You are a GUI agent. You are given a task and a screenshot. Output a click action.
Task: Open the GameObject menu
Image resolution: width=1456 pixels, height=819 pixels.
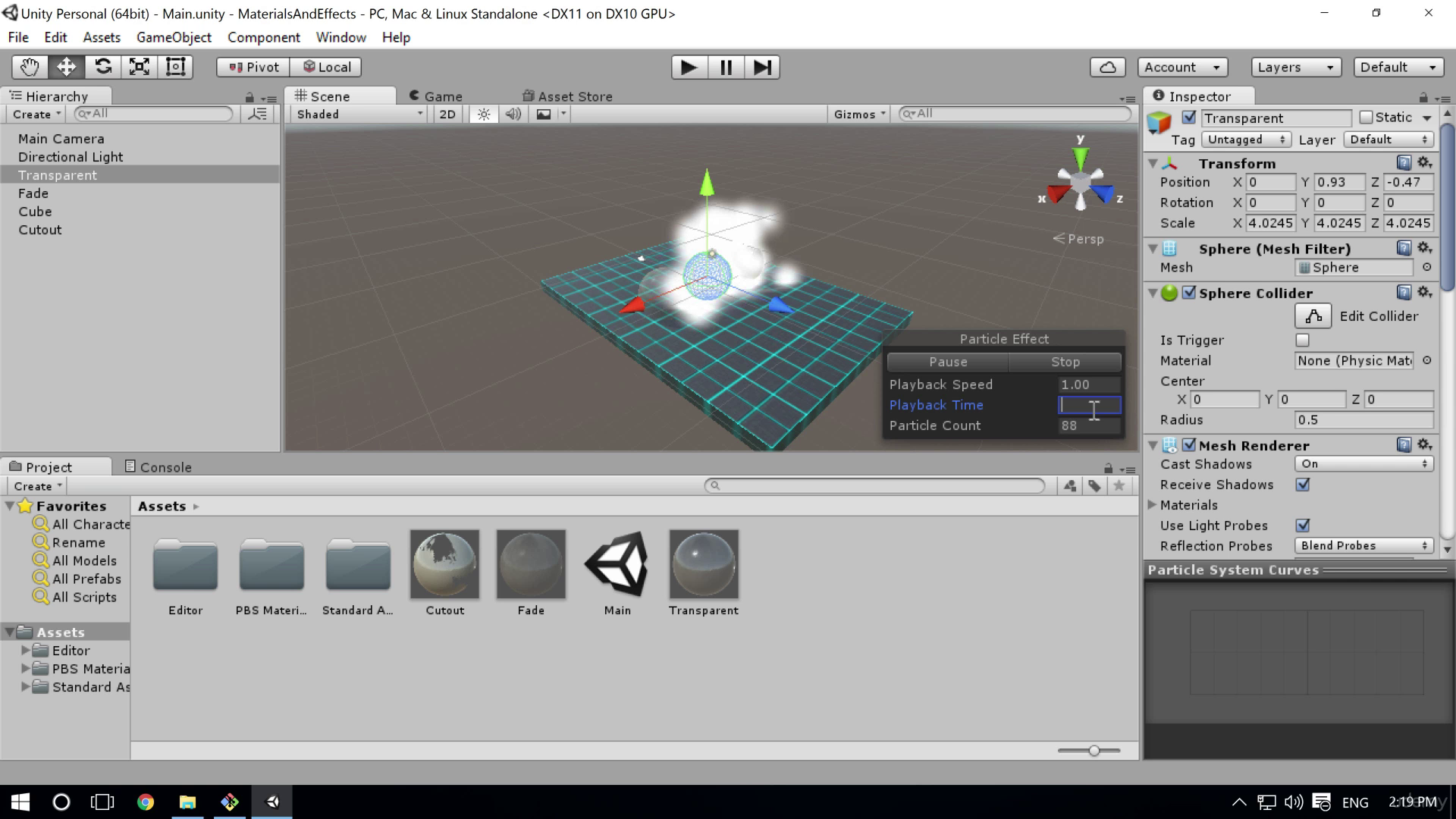pos(174,37)
